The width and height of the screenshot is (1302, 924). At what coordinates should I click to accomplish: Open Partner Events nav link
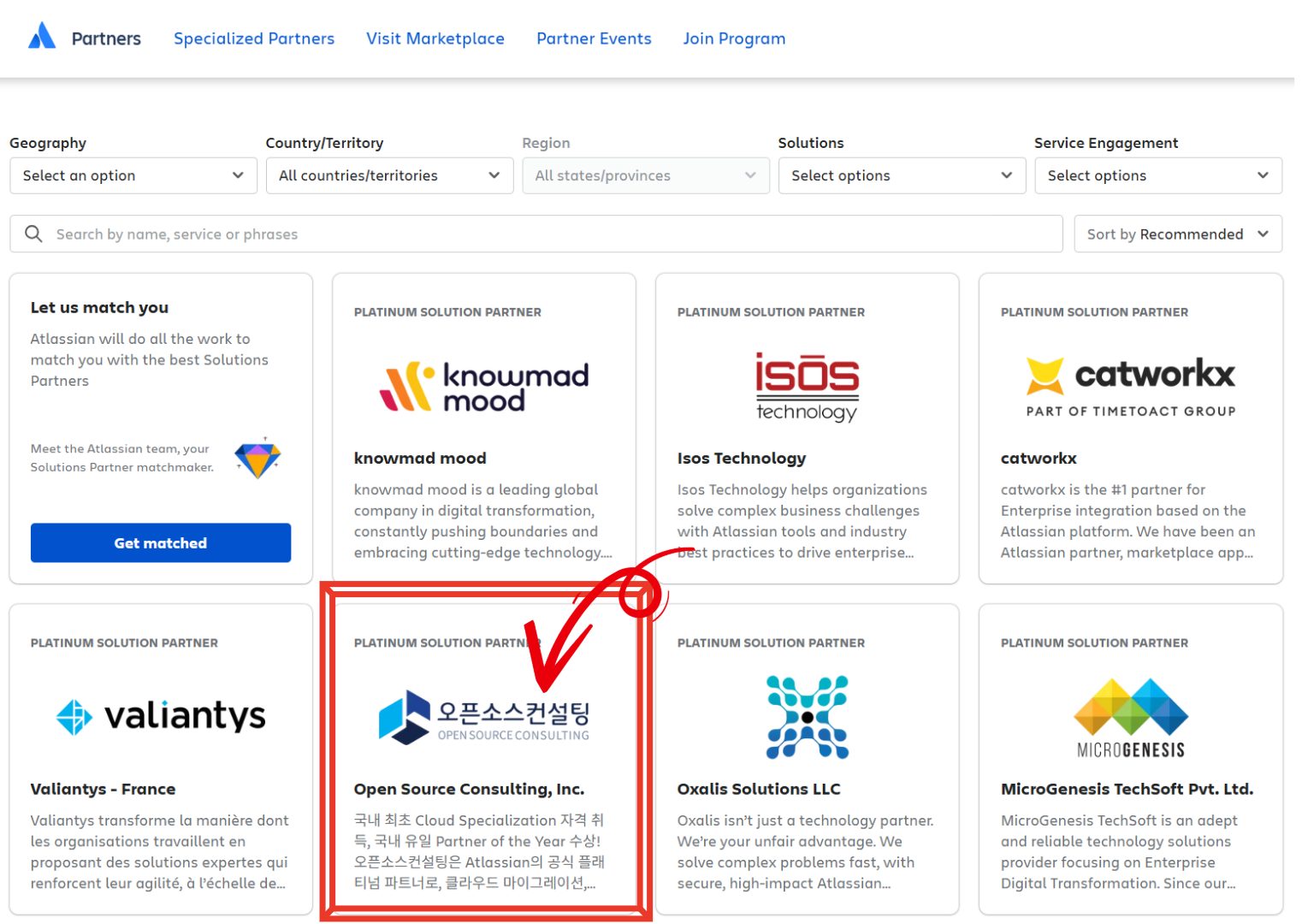[x=594, y=38]
